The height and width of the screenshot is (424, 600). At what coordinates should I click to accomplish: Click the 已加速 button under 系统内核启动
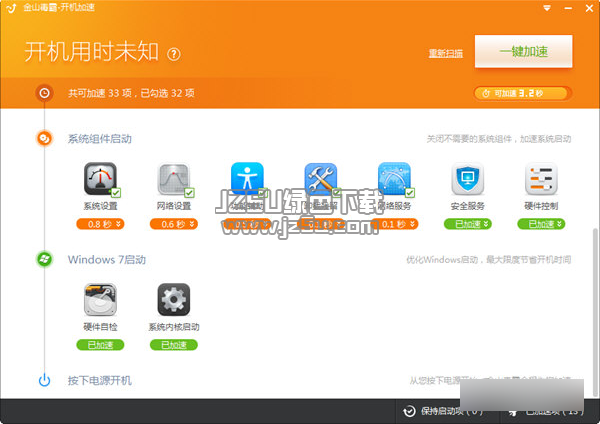click(174, 345)
